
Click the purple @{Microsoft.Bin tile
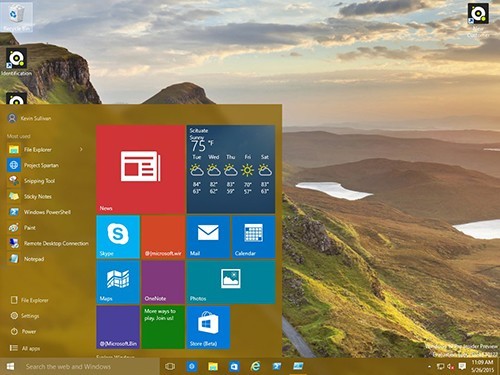(x=118, y=327)
